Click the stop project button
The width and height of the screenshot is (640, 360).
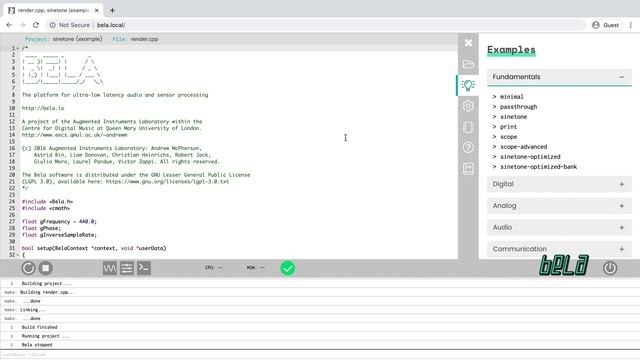click(45, 268)
